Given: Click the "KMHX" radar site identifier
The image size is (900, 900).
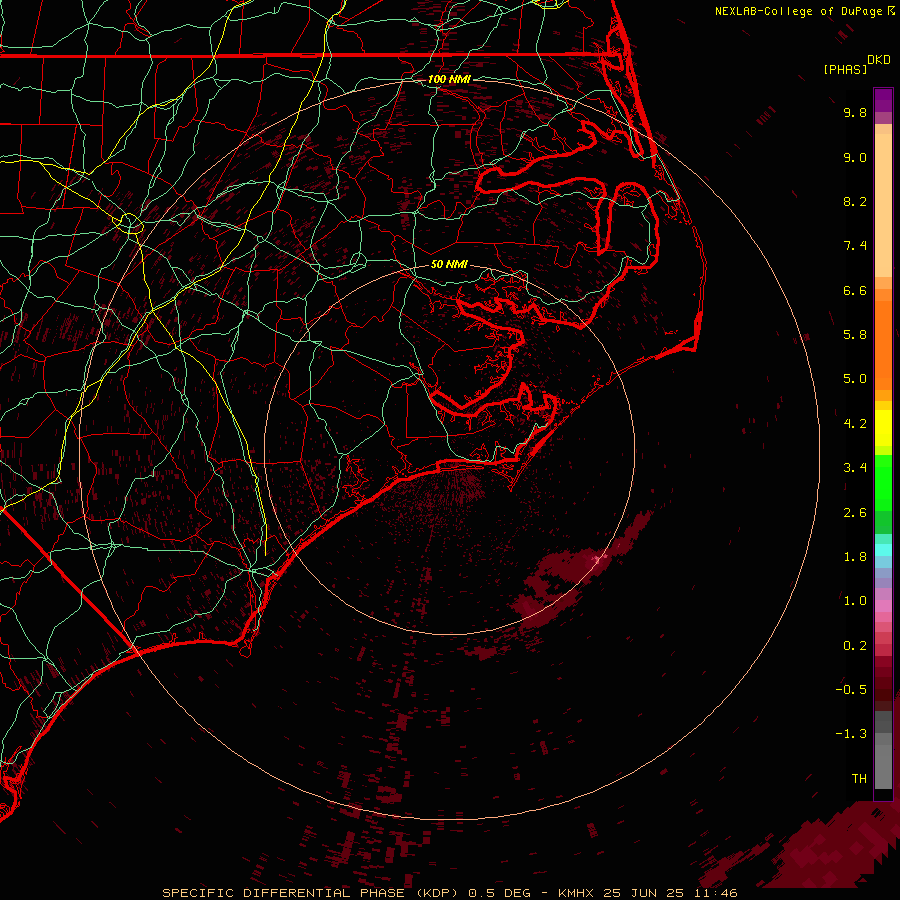Looking at the screenshot, I should pyautogui.click(x=577, y=893).
